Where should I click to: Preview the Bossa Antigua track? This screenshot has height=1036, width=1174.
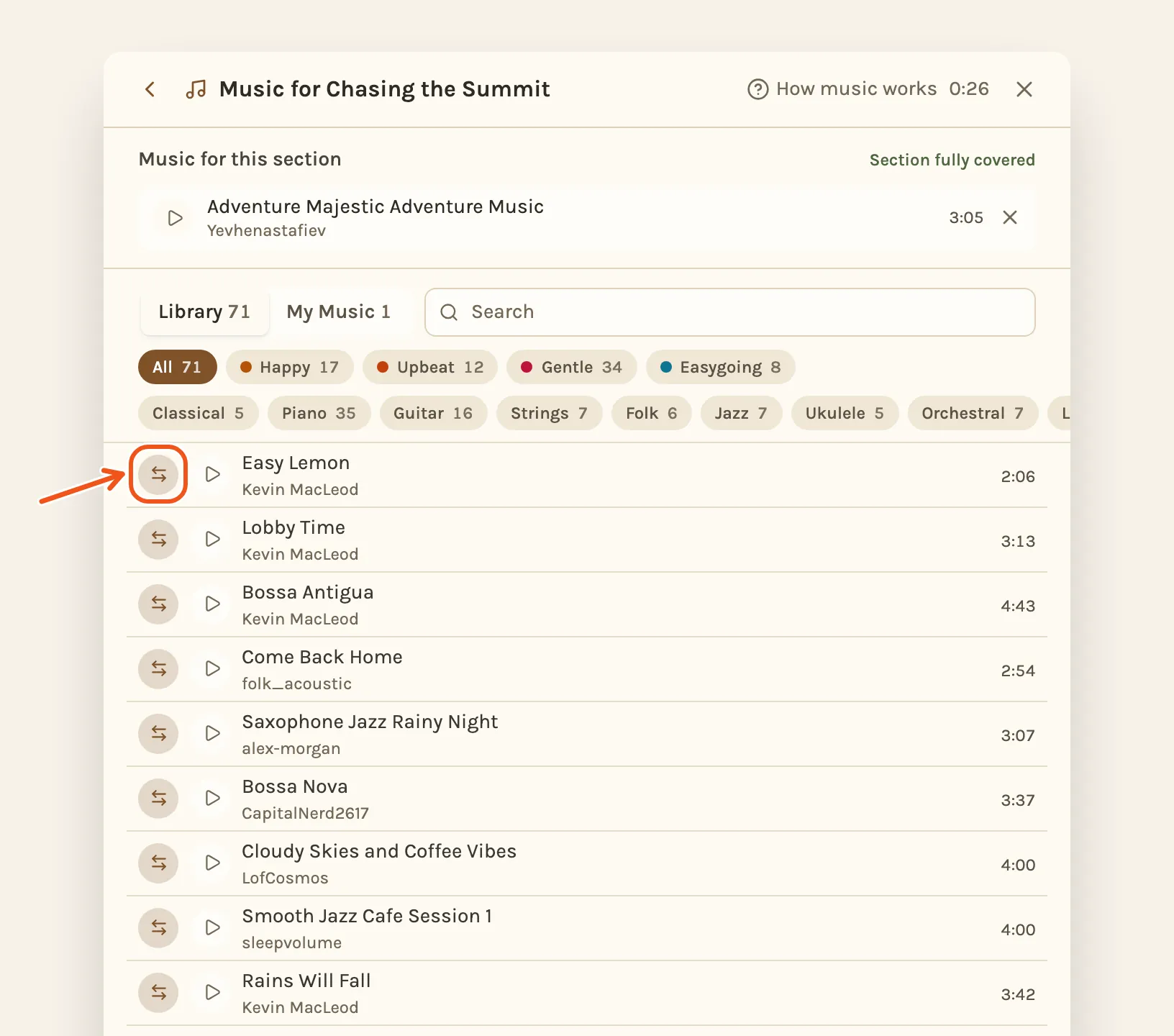click(x=212, y=604)
